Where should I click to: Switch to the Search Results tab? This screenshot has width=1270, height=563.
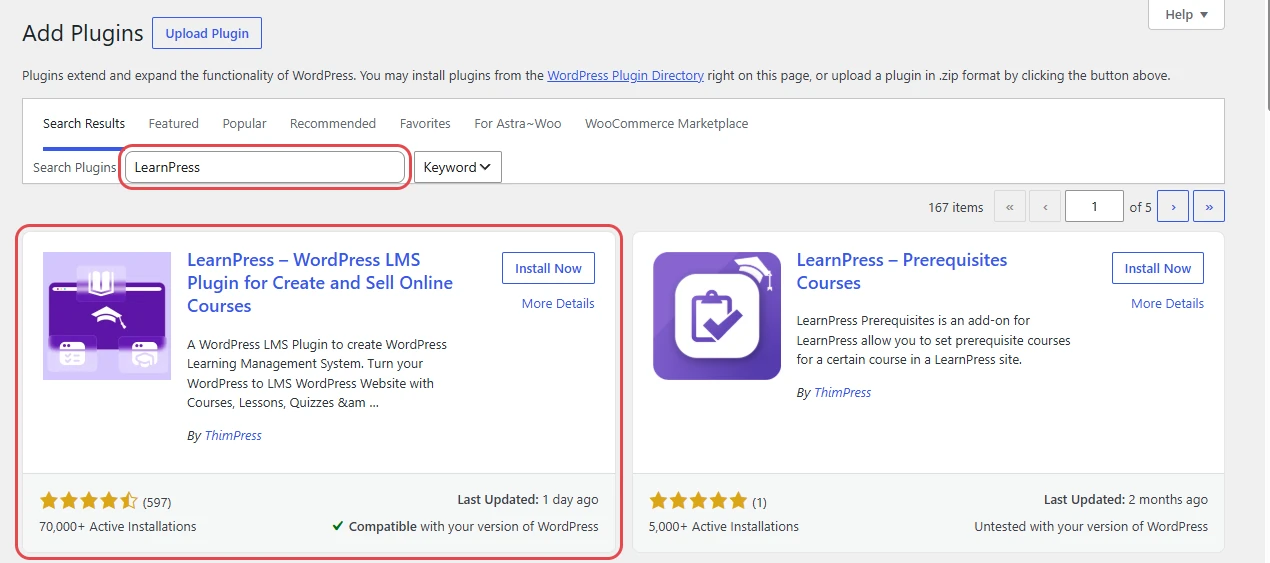point(84,124)
